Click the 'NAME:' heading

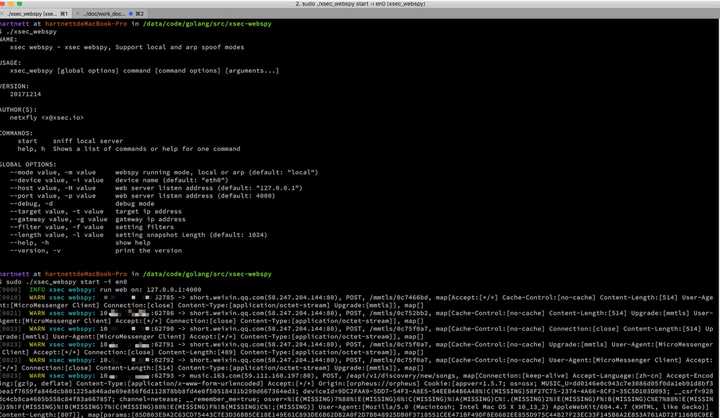click(8, 40)
